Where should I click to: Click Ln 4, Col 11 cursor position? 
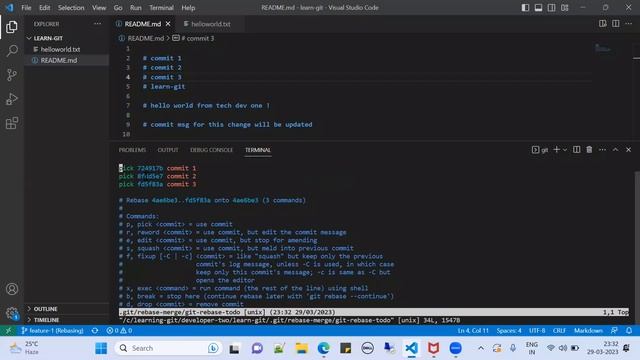(x=473, y=330)
